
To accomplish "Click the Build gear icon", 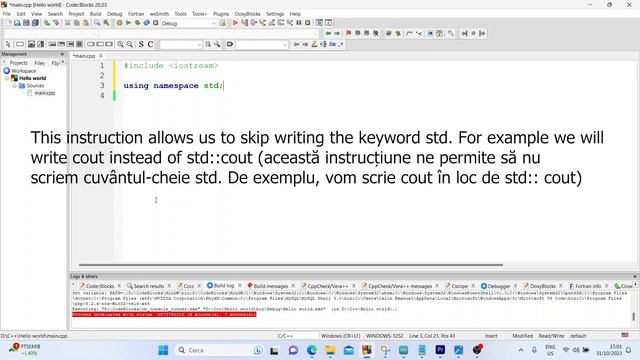I will 120,23.
